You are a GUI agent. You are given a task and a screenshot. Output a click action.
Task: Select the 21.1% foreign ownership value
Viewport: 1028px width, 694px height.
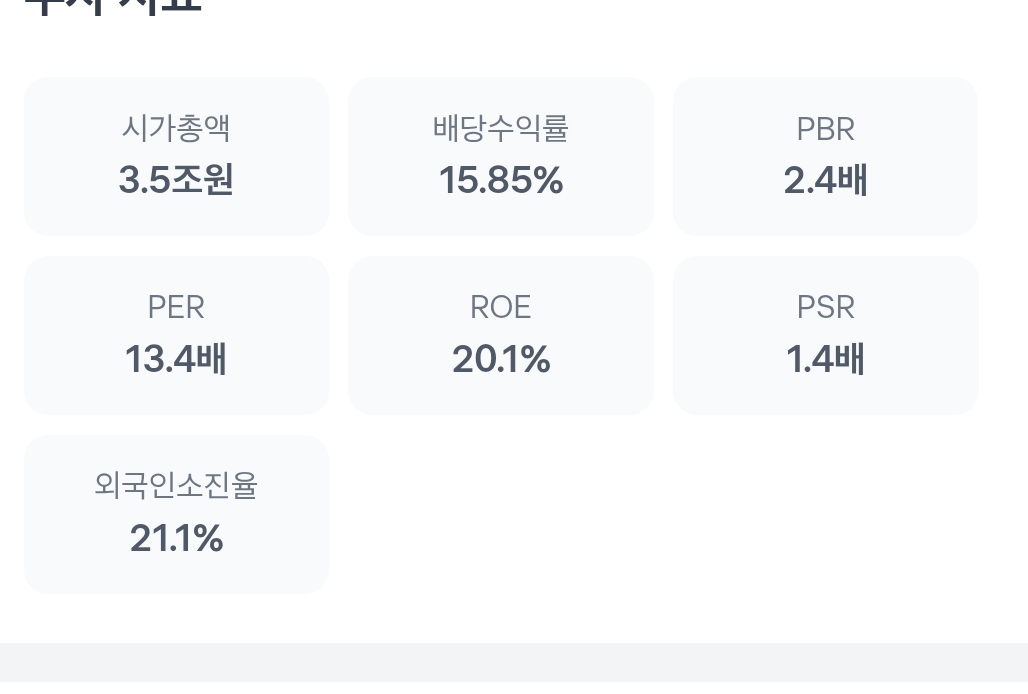(176, 539)
